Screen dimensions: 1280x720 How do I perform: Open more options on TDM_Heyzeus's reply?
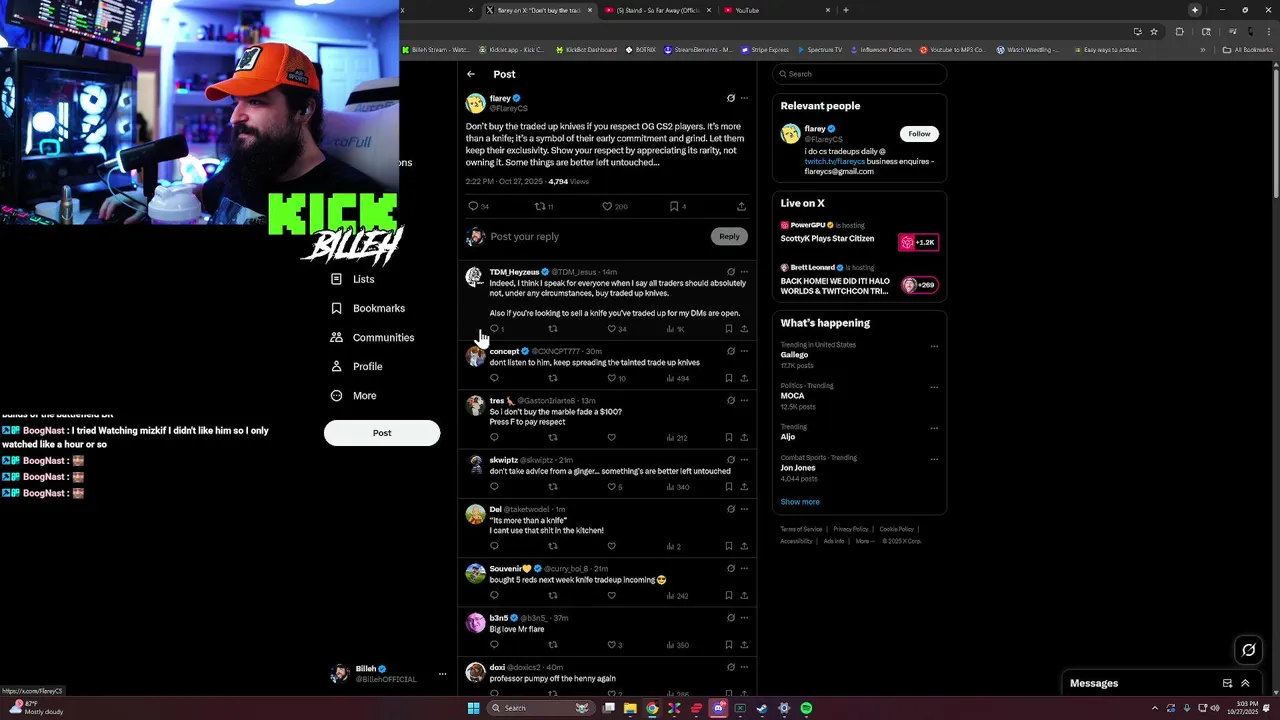coord(744,272)
